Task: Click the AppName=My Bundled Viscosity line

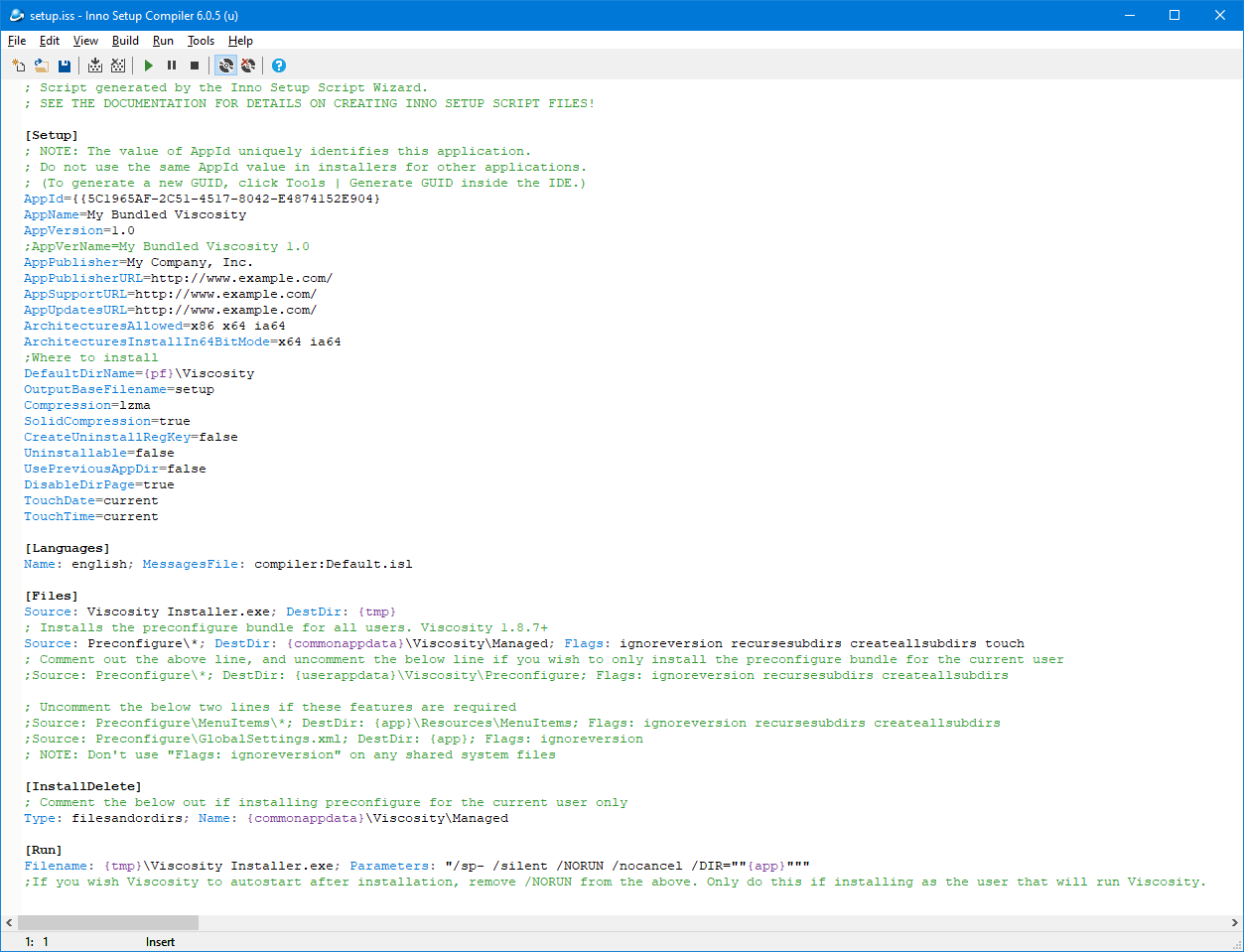Action: pyautogui.click(x=135, y=214)
